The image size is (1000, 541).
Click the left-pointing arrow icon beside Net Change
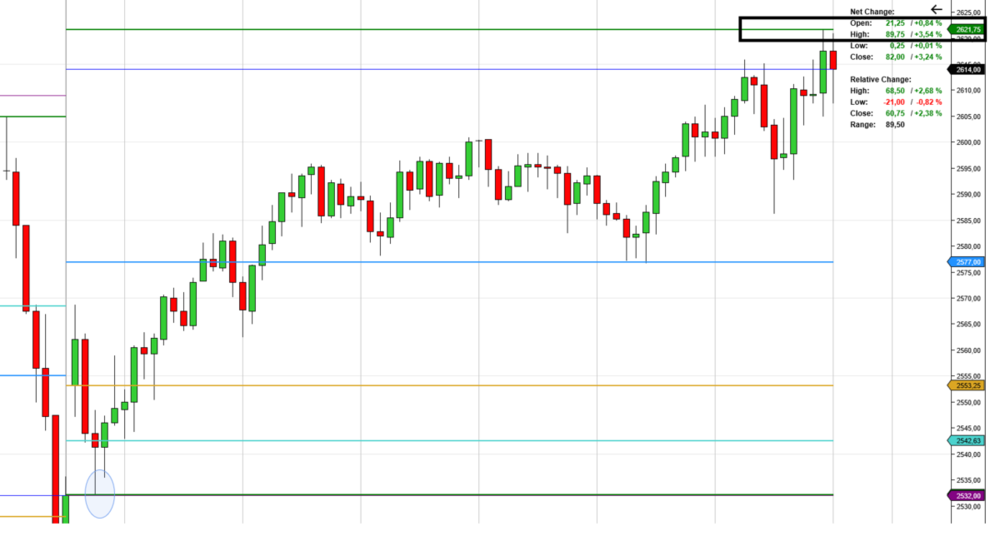point(936,9)
